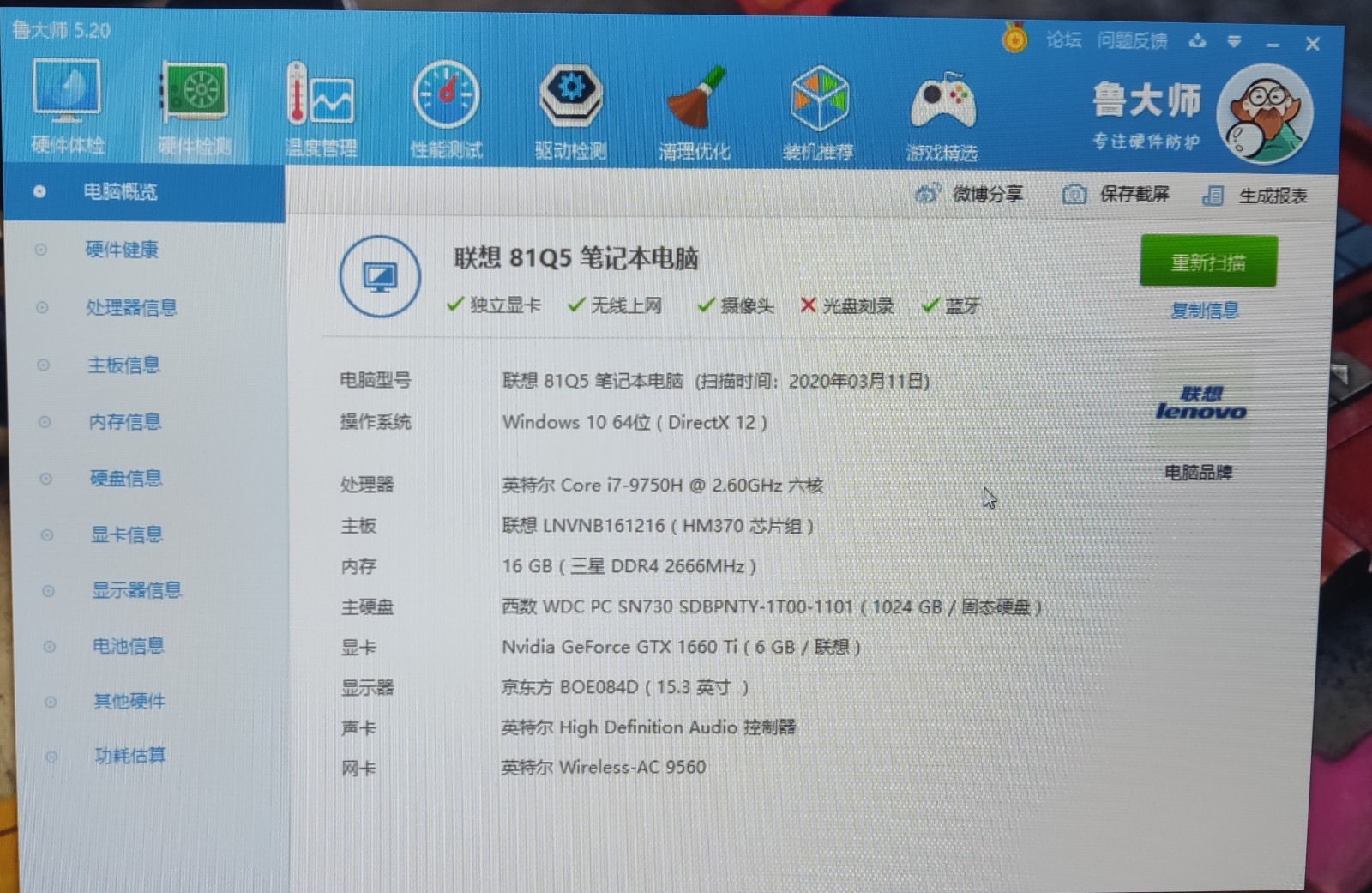Open the 论坛 forum link
The height and width of the screenshot is (893, 1372).
tap(1063, 39)
